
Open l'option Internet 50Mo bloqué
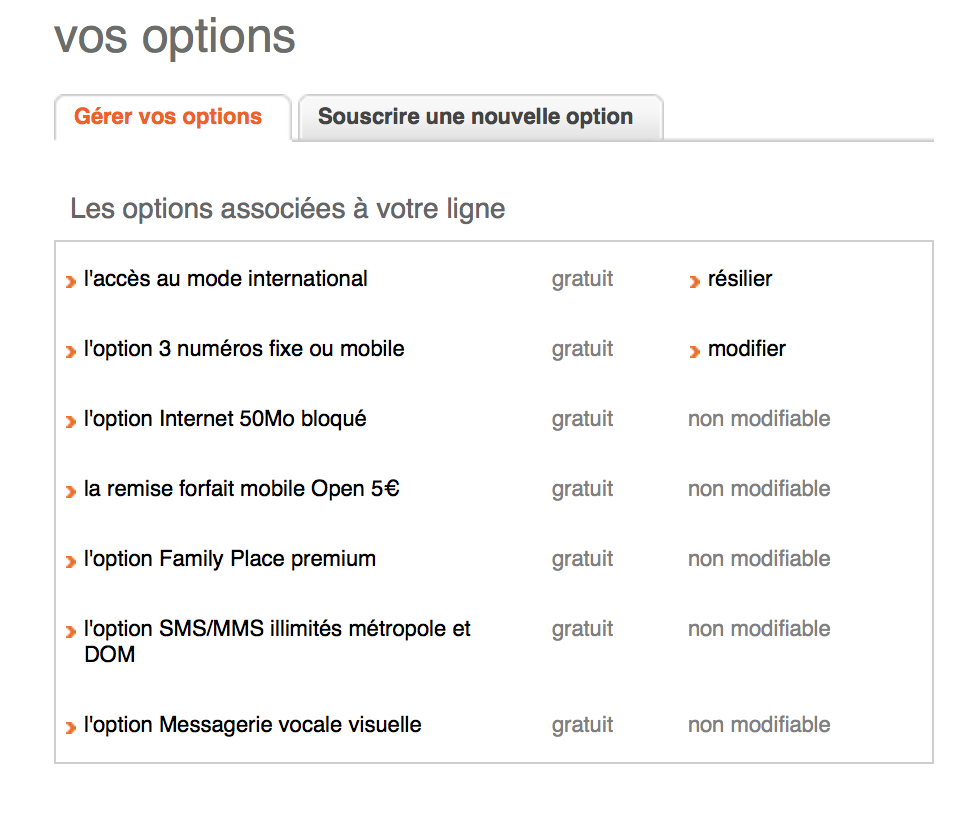pyautogui.click(x=225, y=419)
